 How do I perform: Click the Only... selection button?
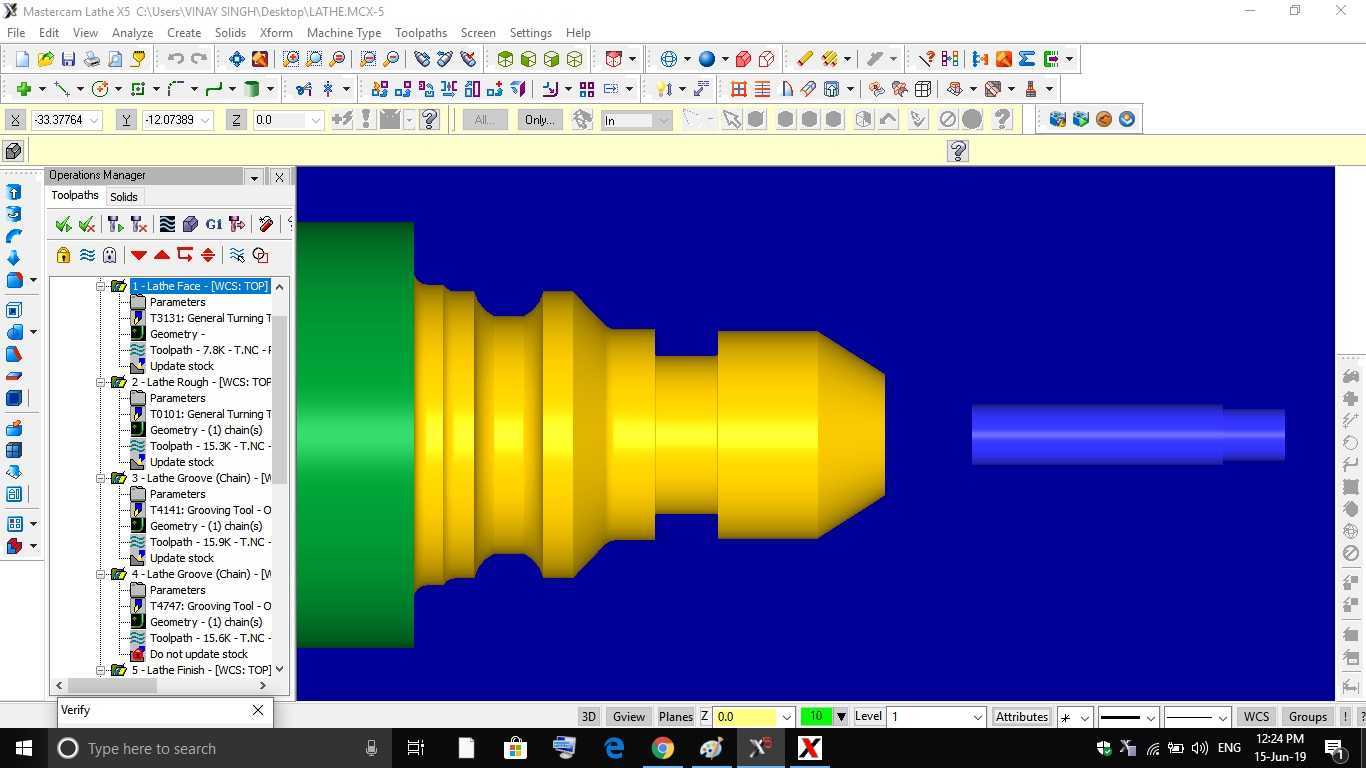pyautogui.click(x=539, y=120)
